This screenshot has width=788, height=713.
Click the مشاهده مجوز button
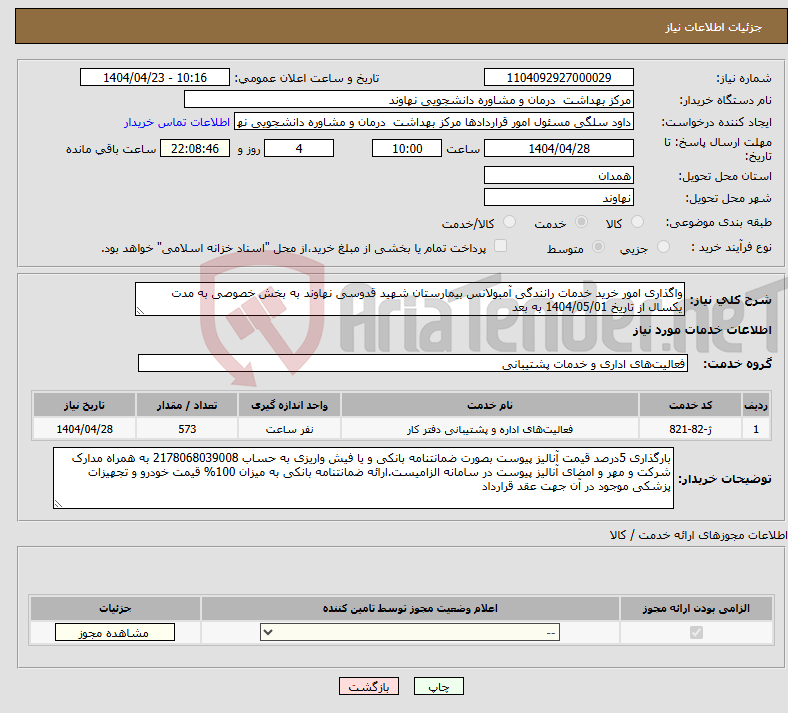pos(115,632)
